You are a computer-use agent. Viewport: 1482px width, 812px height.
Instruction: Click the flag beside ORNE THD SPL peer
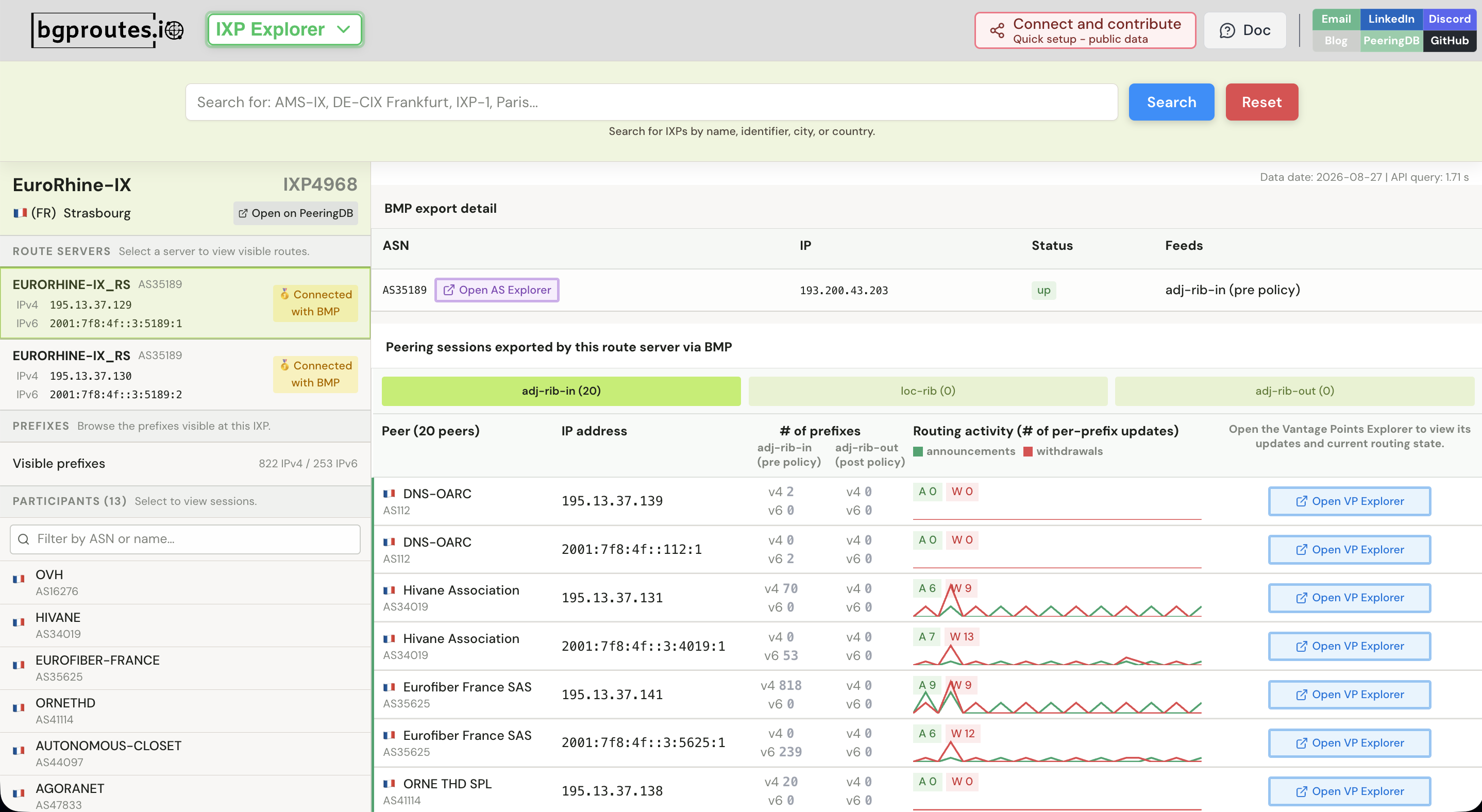click(x=390, y=783)
